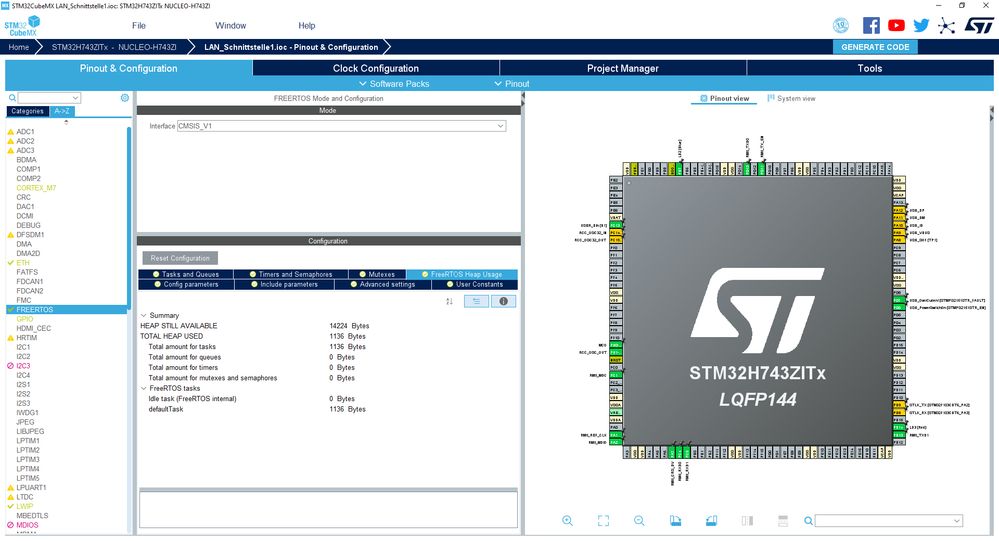999x541 pixels.
Task: Click the ST logo in the header
Action: coord(979,25)
